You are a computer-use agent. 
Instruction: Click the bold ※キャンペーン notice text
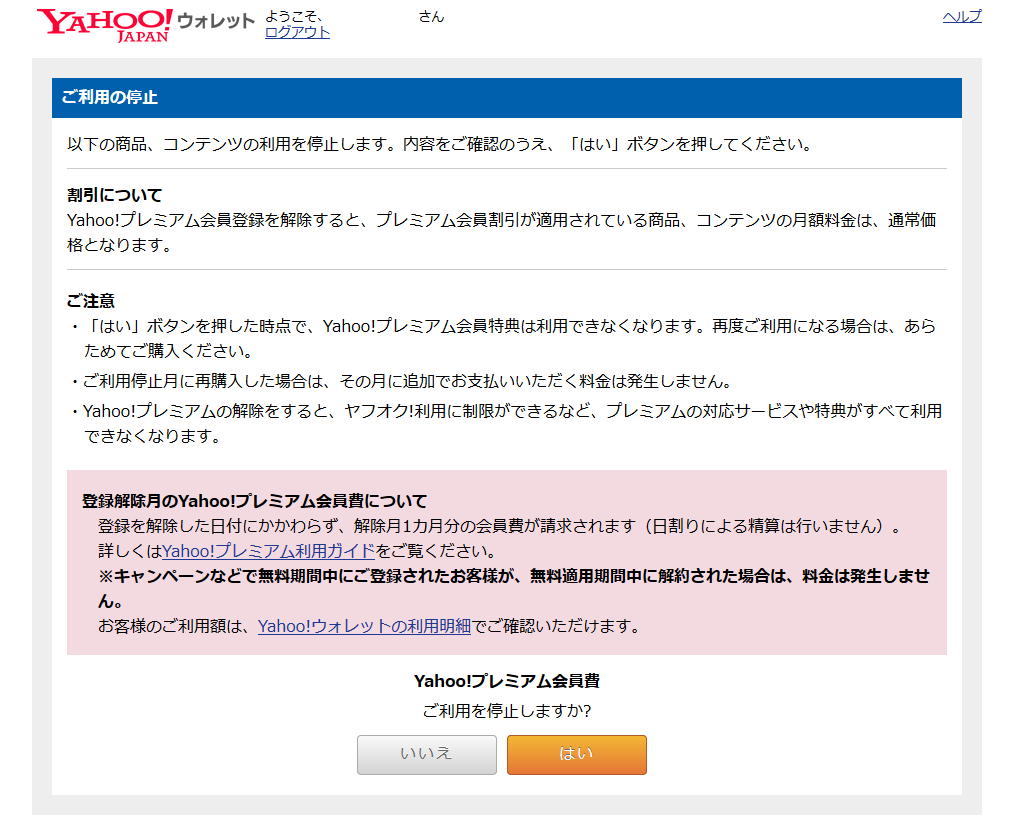pos(513,589)
